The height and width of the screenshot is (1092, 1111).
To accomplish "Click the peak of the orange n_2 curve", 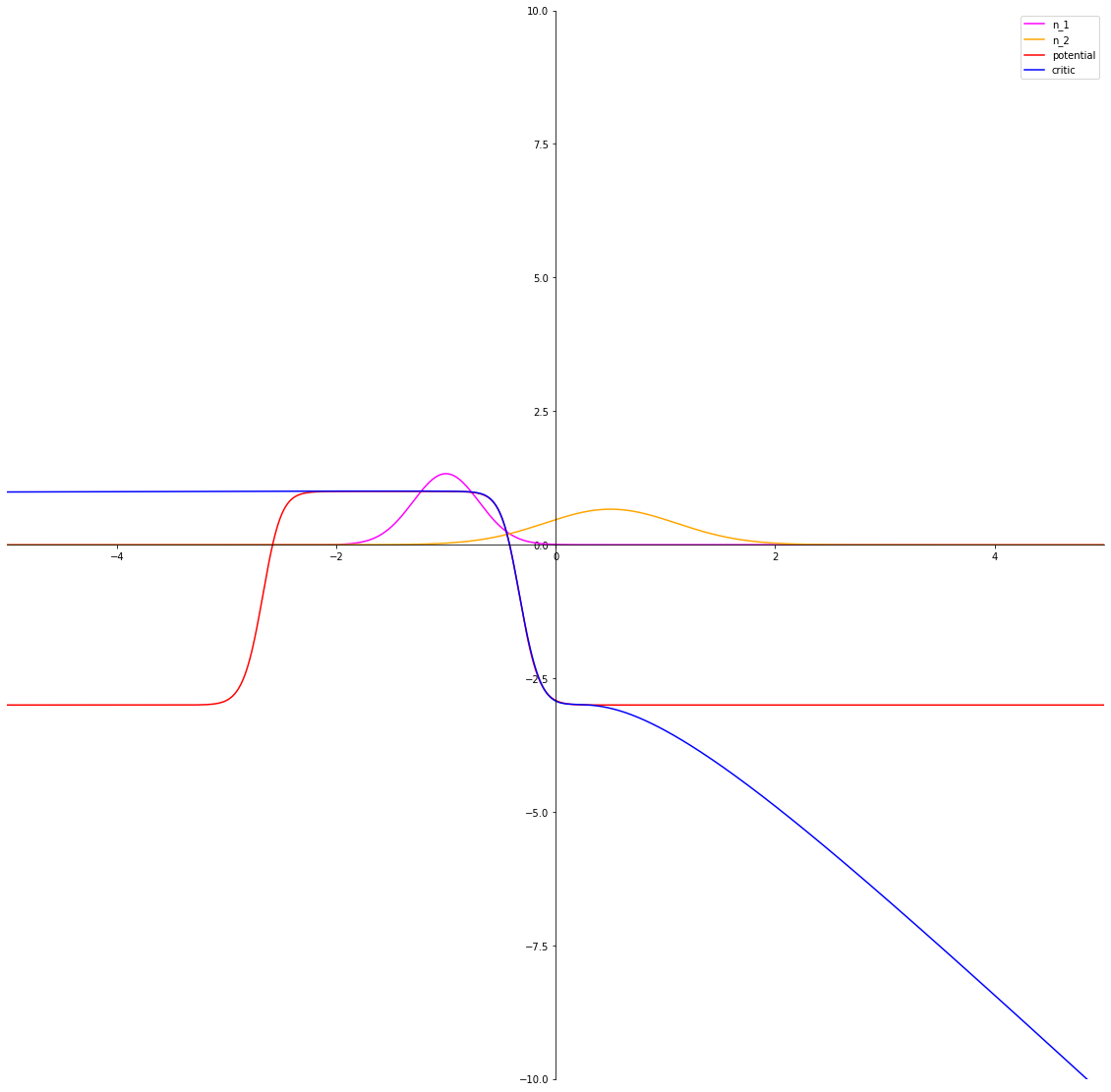I will tap(610, 508).
